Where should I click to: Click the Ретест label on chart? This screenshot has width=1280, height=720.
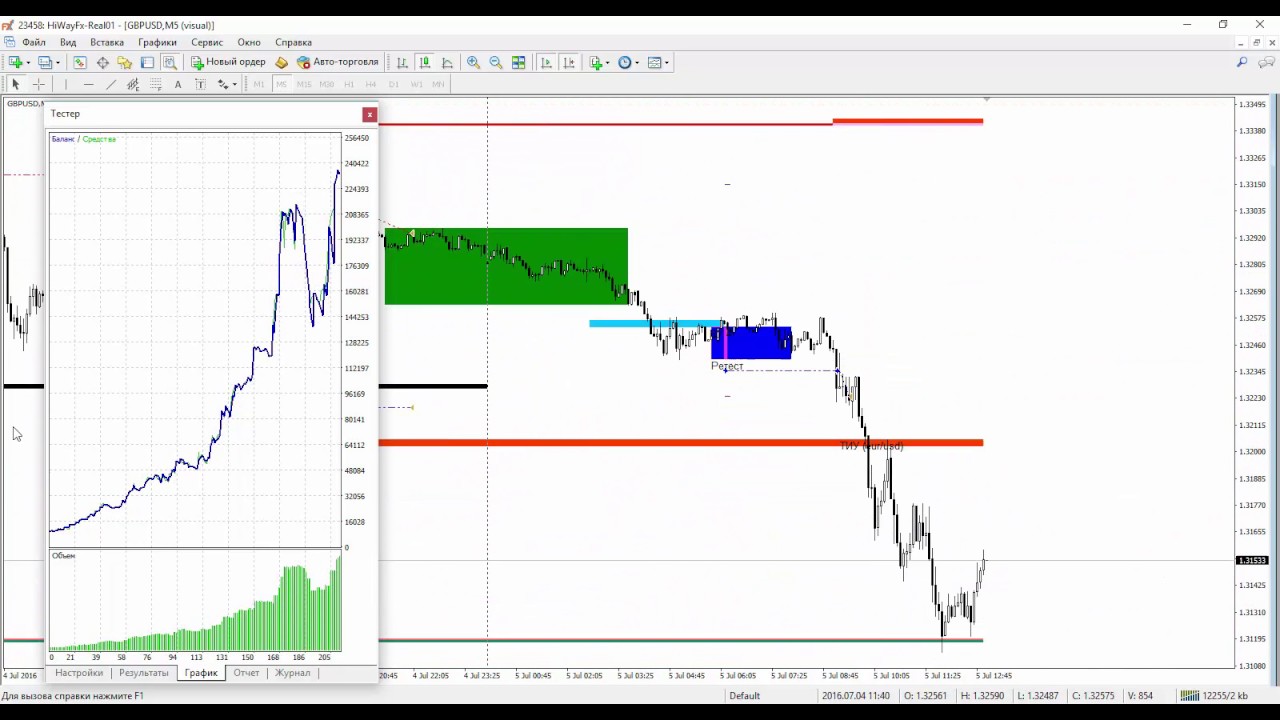[727, 366]
